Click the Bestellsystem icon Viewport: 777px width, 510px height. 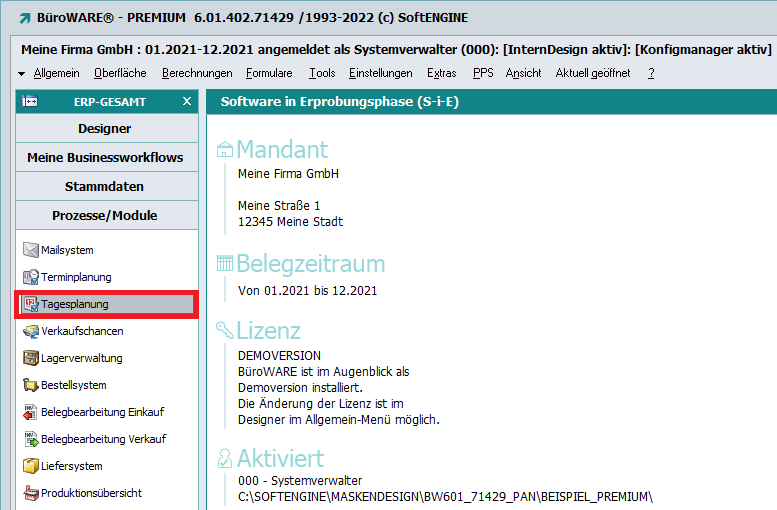31,385
